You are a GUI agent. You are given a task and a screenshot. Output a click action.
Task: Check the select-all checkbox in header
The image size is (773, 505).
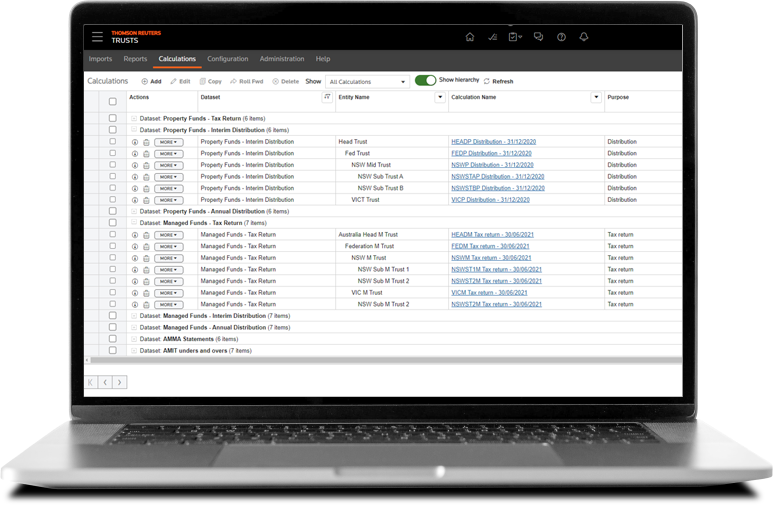point(113,101)
